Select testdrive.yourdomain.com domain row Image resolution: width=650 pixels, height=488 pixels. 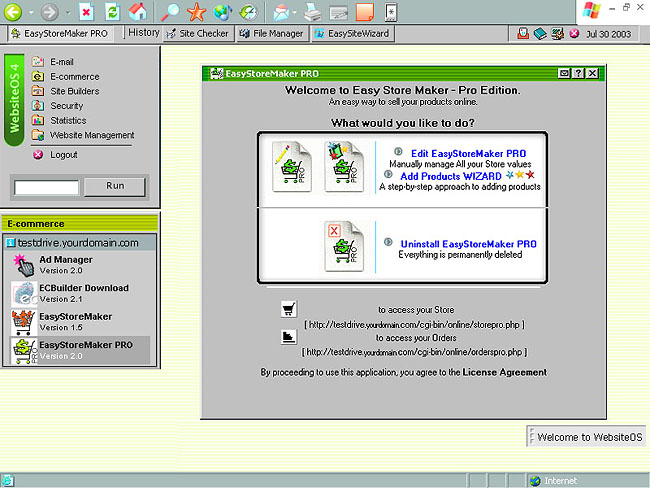(x=80, y=243)
